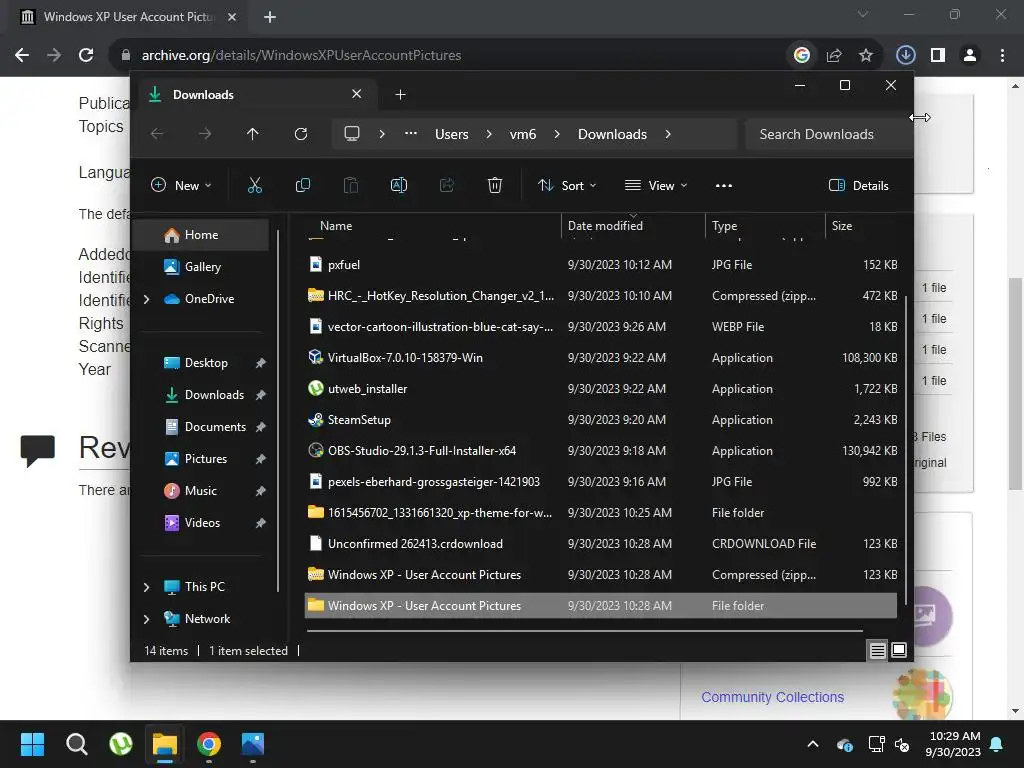Click the Search Downloads field

pyautogui.click(x=826, y=134)
